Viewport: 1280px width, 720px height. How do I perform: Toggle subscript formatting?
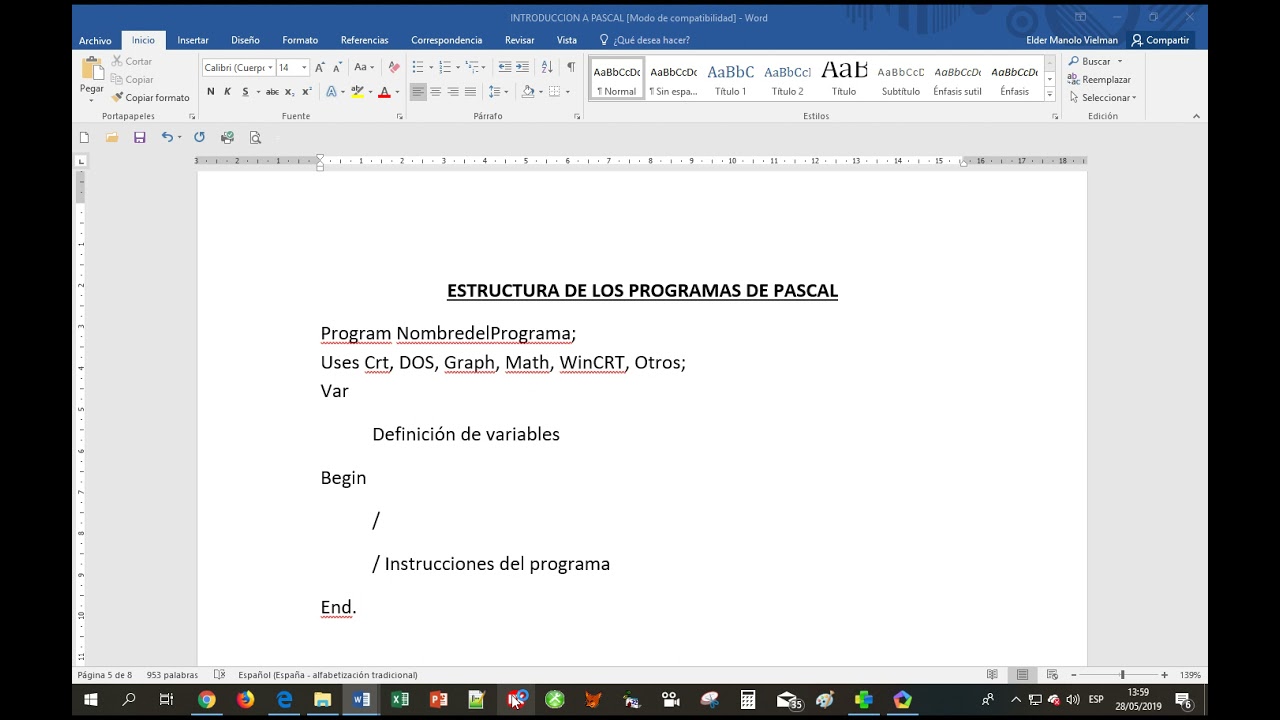point(289,91)
